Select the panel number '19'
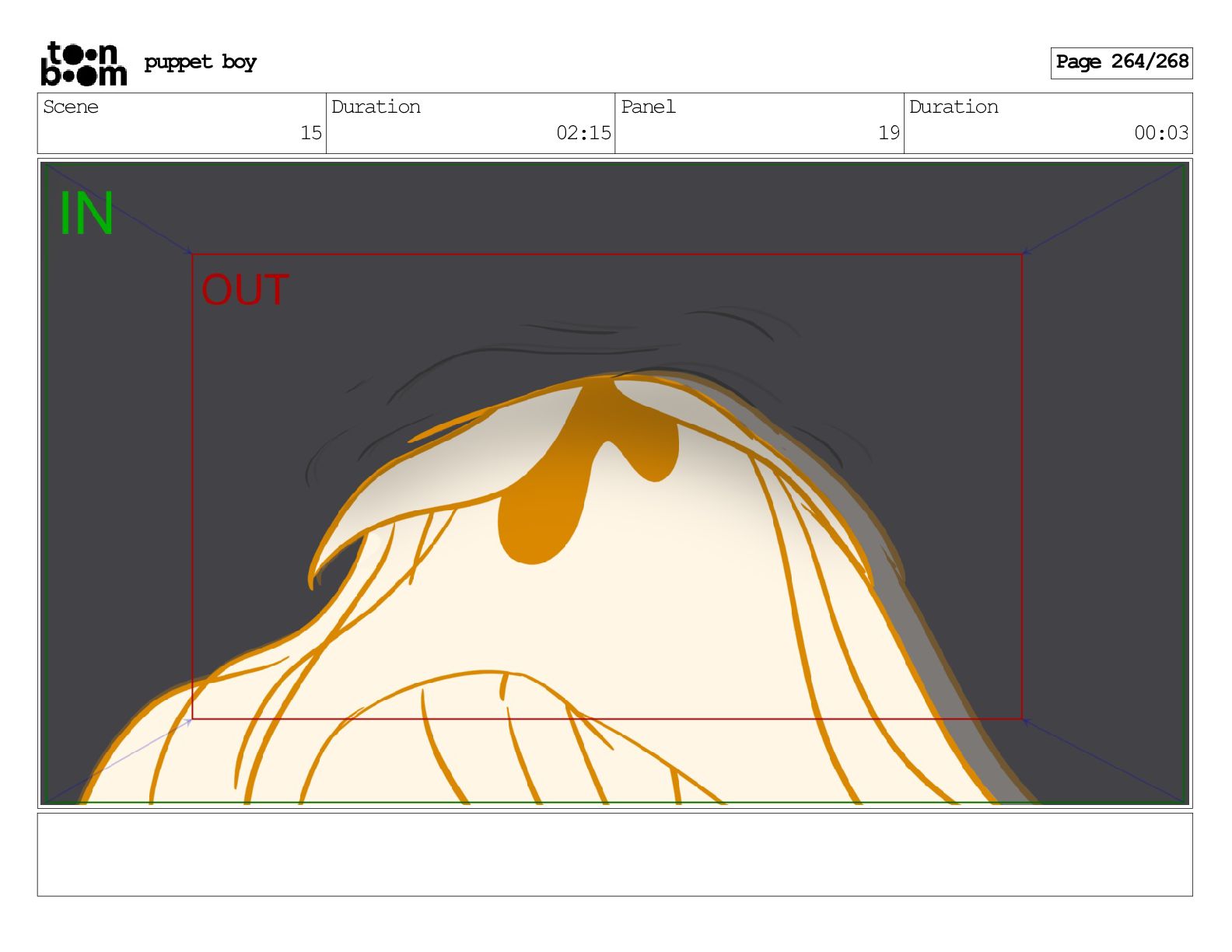This screenshot has width=1232, height=952. point(889,133)
